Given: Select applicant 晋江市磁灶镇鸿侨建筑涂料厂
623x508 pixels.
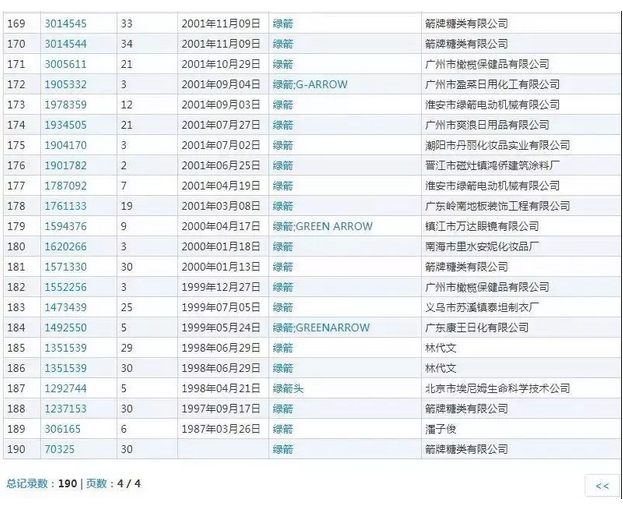Looking at the screenshot, I should [492, 165].
